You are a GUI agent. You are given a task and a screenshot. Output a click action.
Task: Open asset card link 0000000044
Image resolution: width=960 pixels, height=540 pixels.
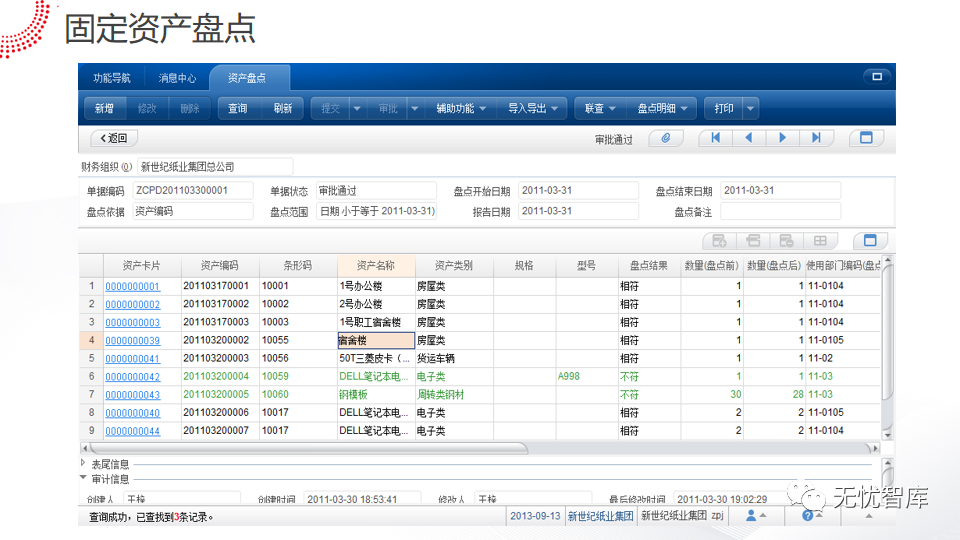pos(132,431)
